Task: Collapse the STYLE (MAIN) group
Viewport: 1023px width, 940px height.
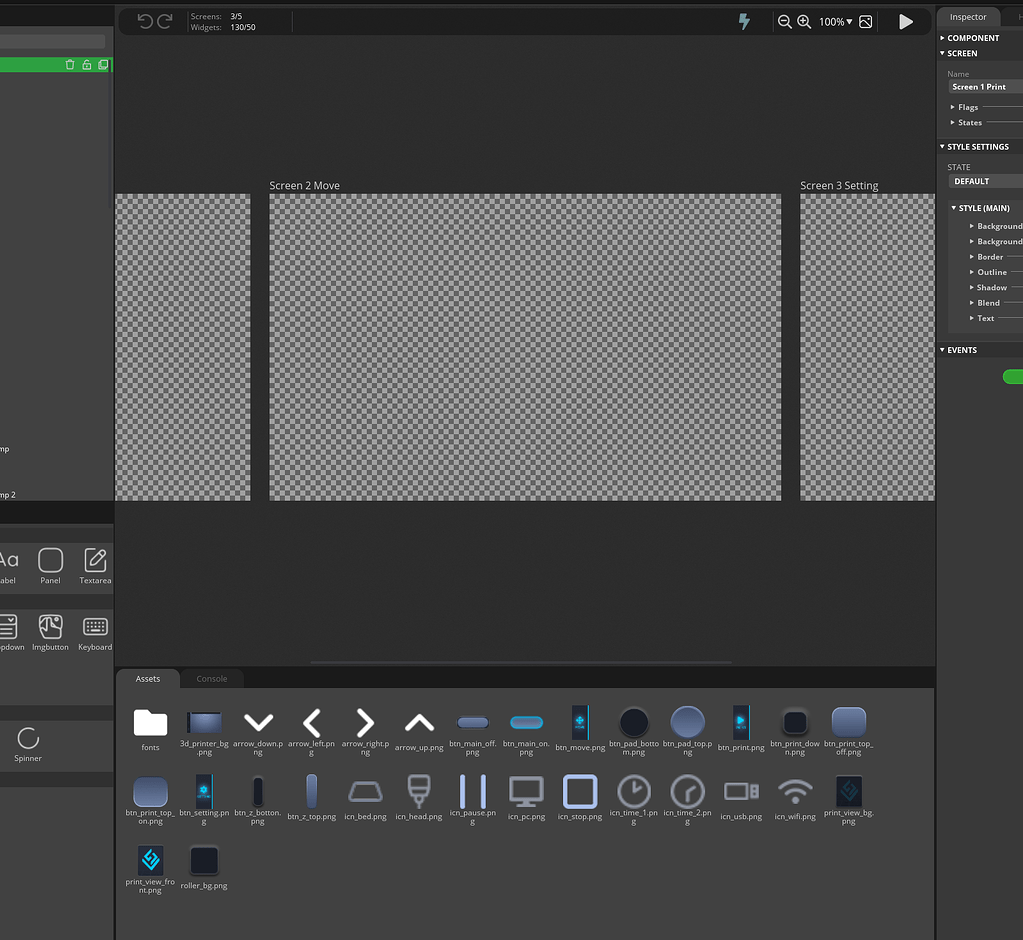Action: [981, 208]
